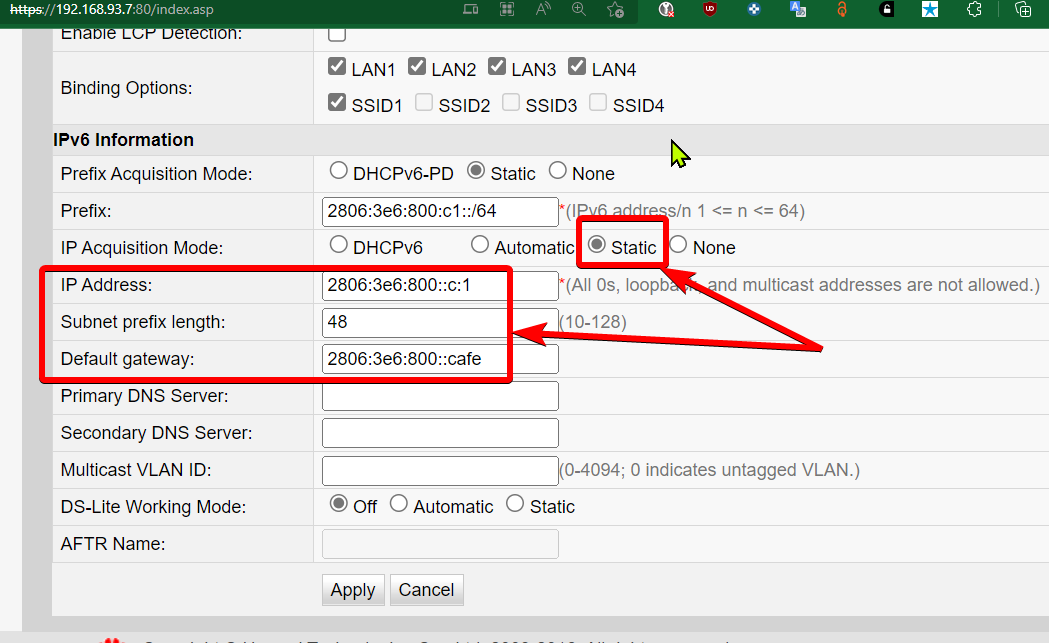Click the Primary DNS Server field
1049x643 pixels.
[x=440, y=396]
